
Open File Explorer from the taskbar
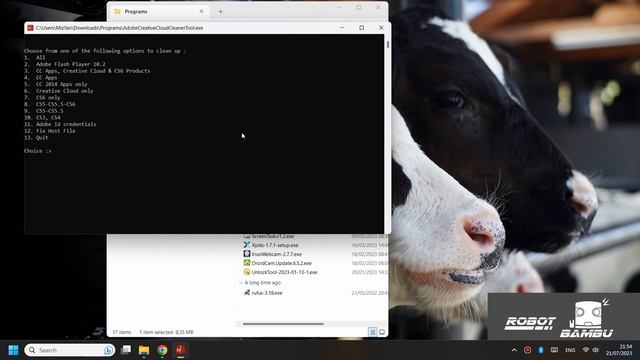point(144,350)
